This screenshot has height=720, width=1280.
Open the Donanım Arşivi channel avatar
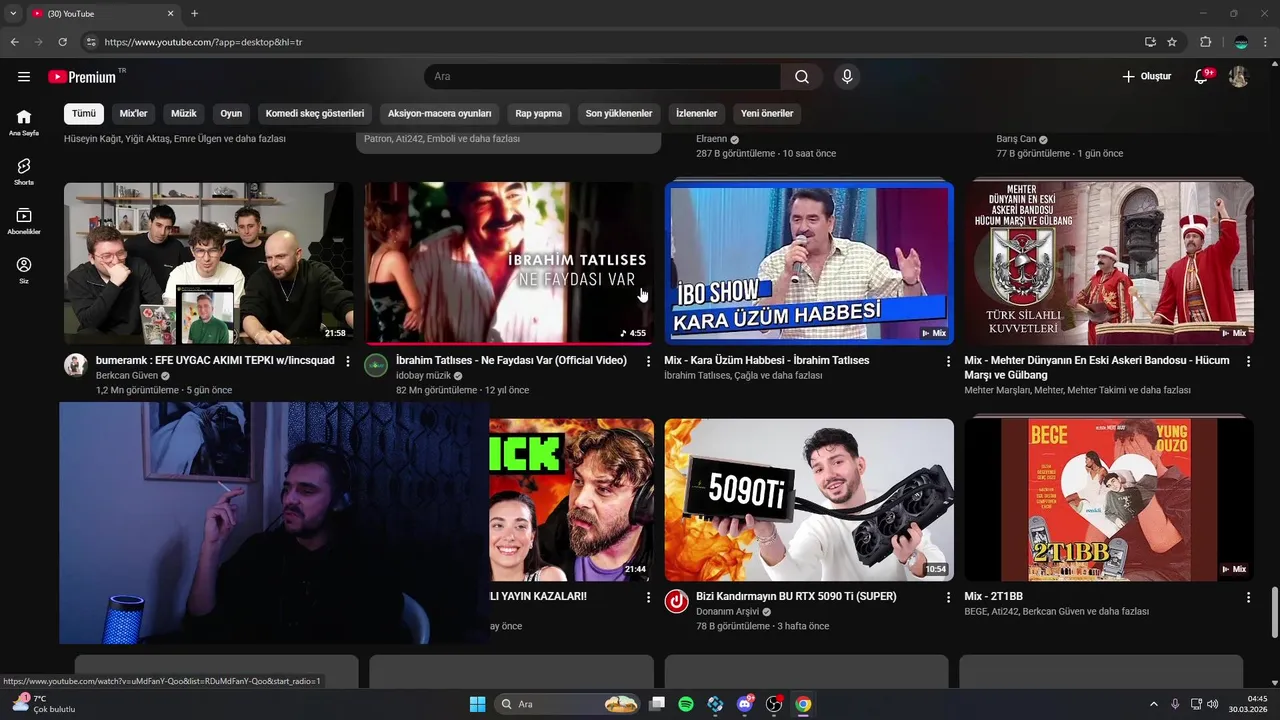pyautogui.click(x=676, y=601)
